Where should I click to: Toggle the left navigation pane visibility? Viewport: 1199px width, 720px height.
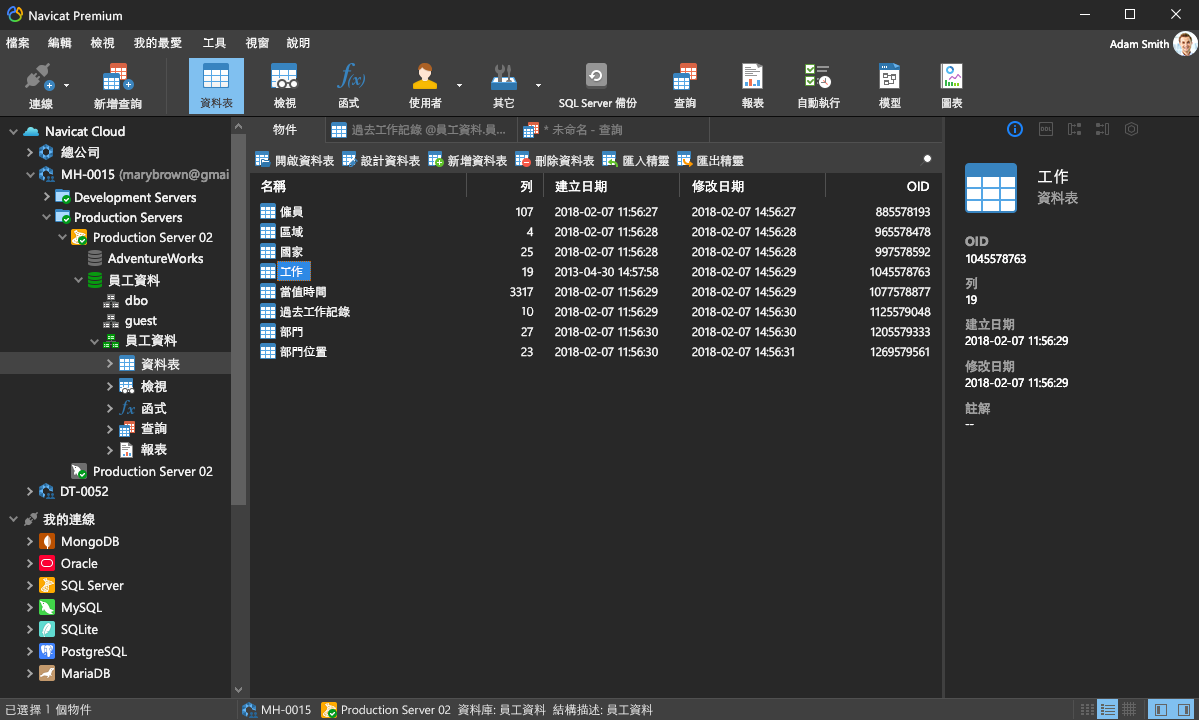pos(1160,710)
